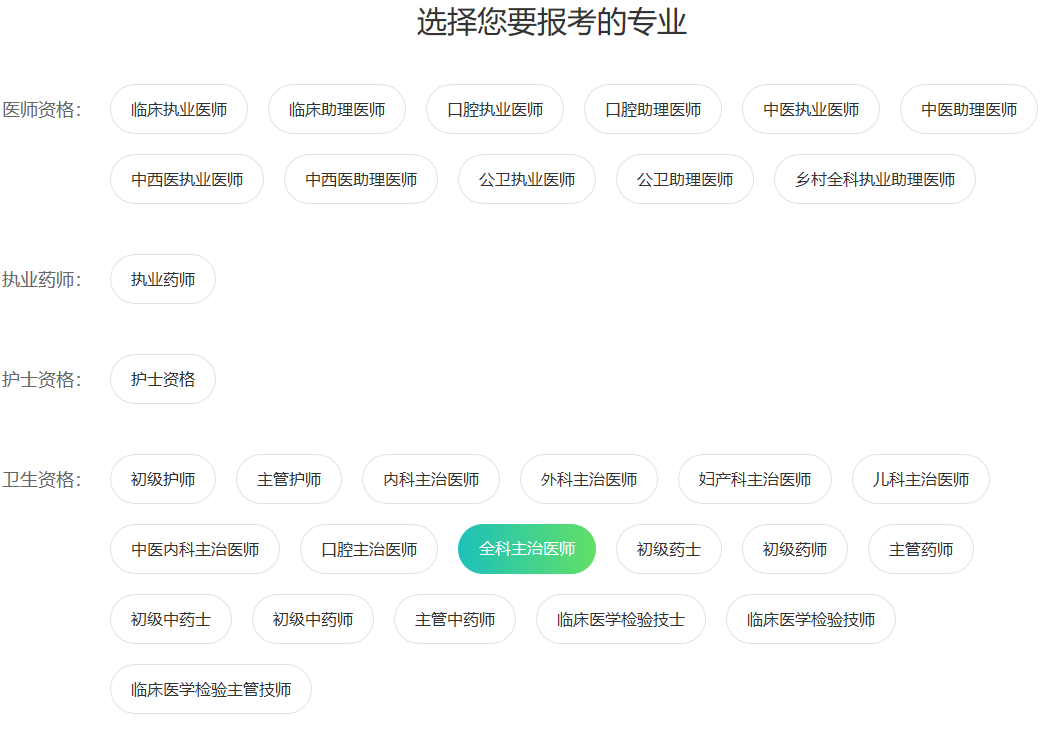Pick 临床医学检验技士 specialty
This screenshot has height=731, width=1049.
[x=621, y=619]
